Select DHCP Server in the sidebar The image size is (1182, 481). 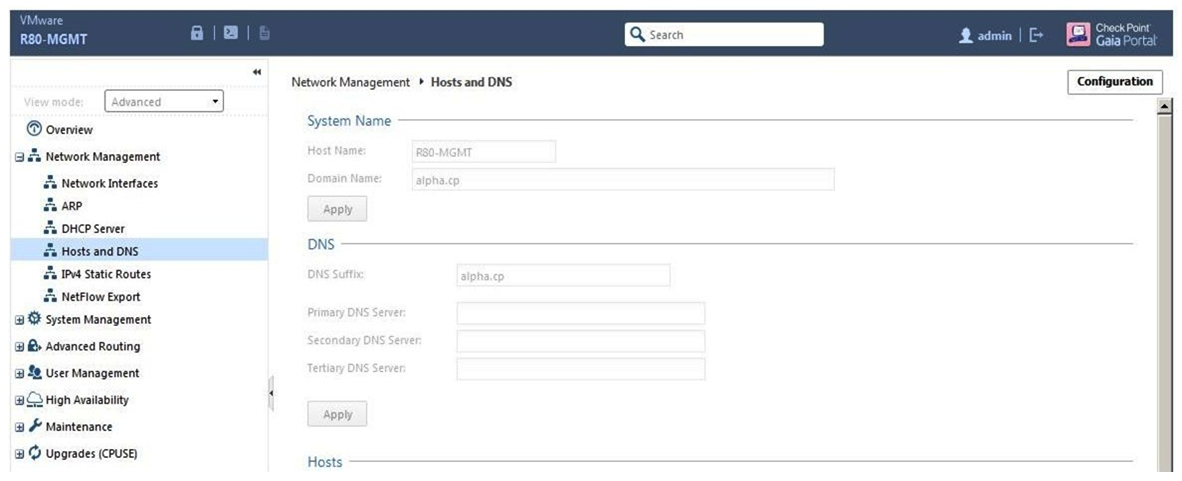[93, 228]
